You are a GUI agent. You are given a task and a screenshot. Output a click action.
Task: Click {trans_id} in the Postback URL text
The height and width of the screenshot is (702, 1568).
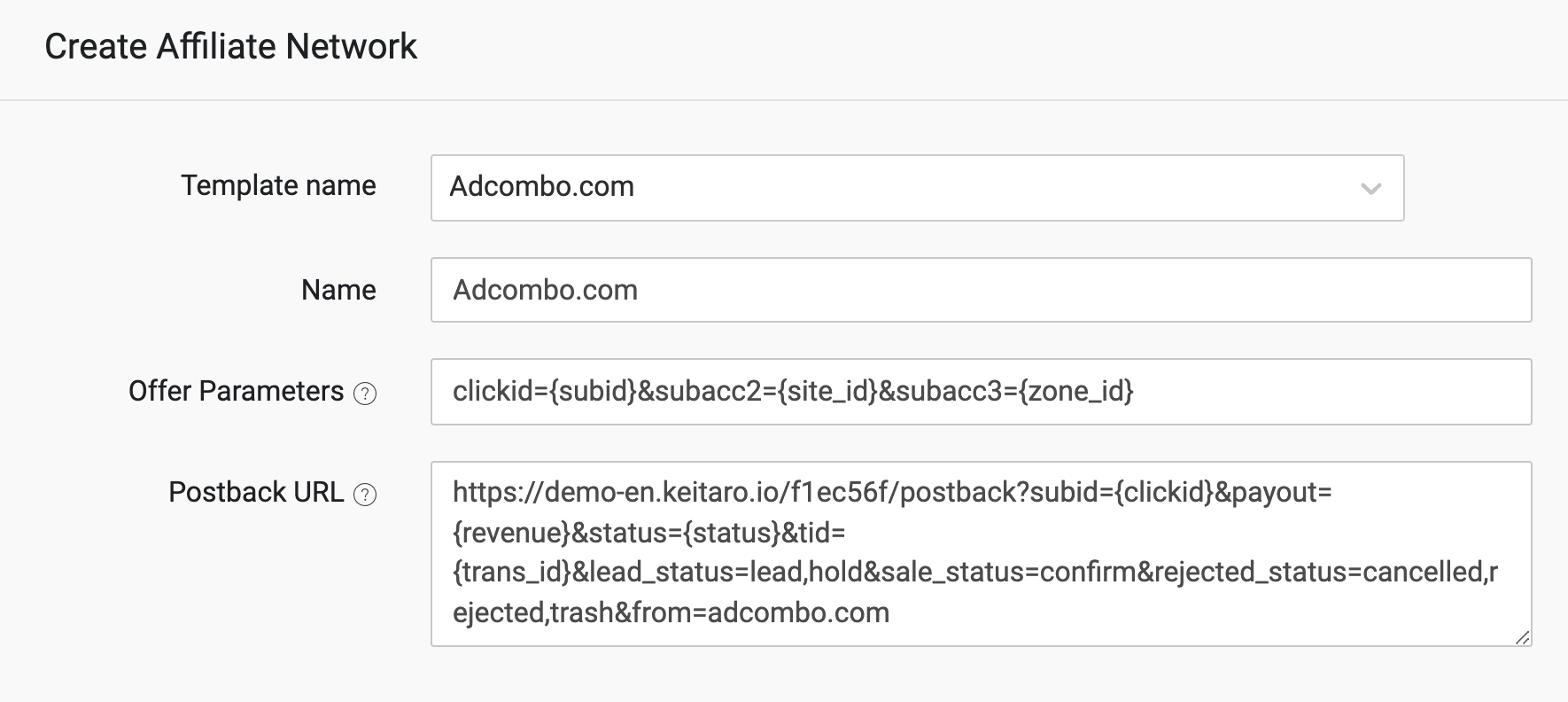[512, 572]
